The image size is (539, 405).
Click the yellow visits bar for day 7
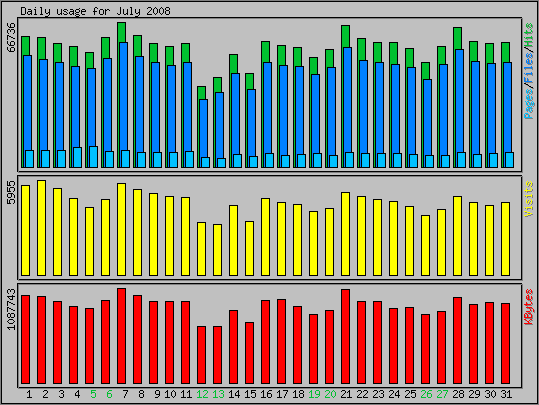pos(121,229)
